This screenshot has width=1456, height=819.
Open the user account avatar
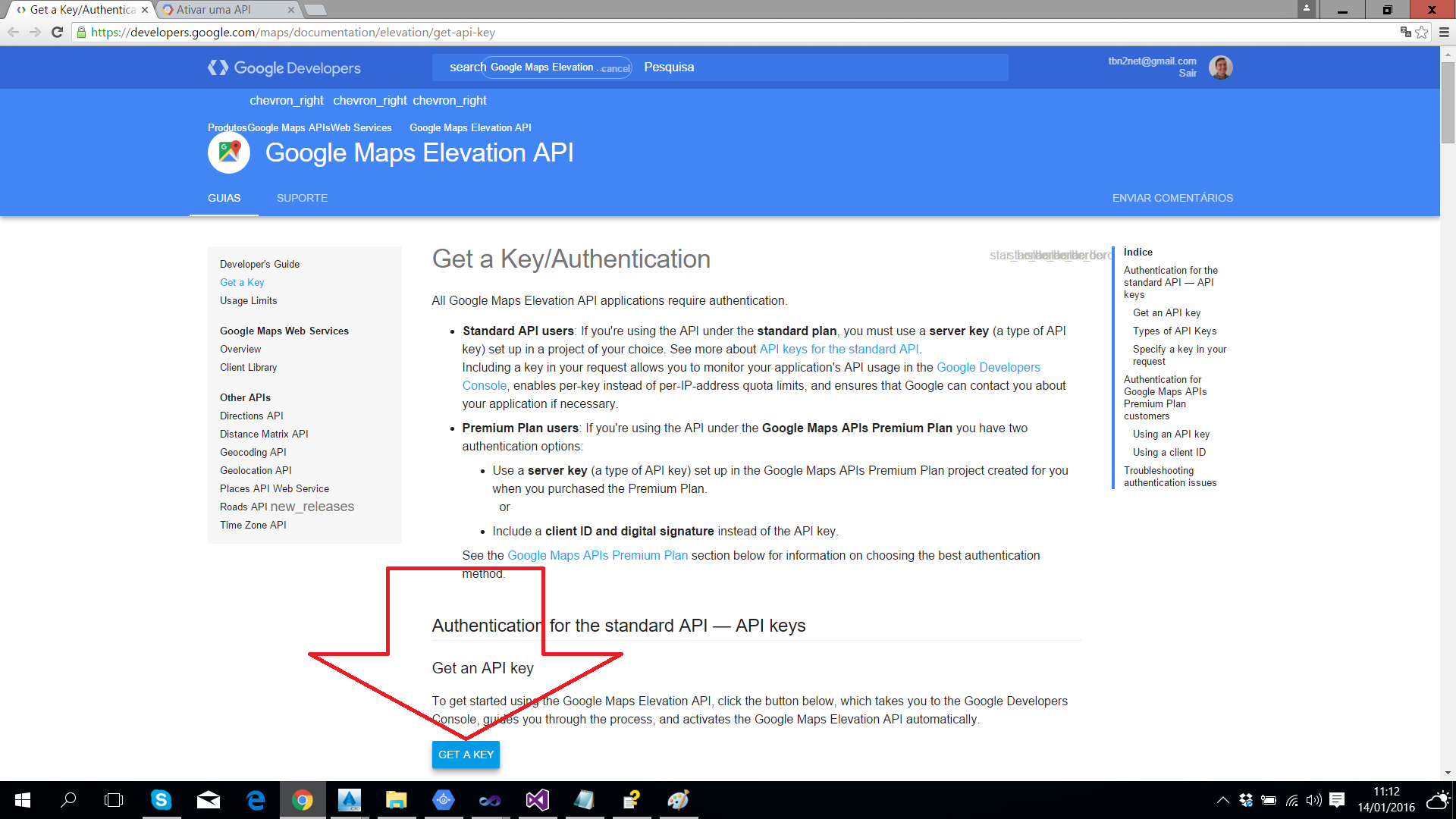point(1220,67)
